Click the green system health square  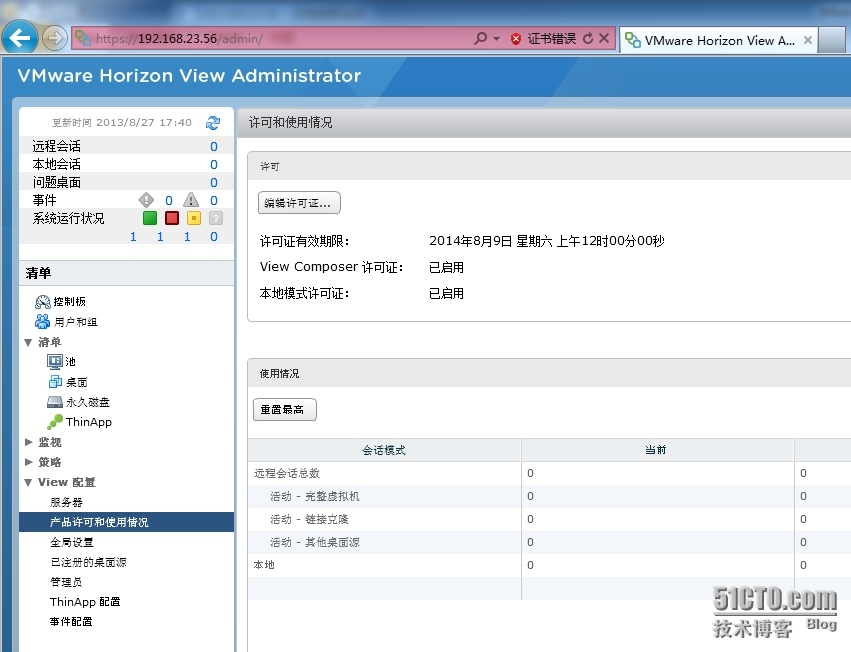(x=150, y=218)
